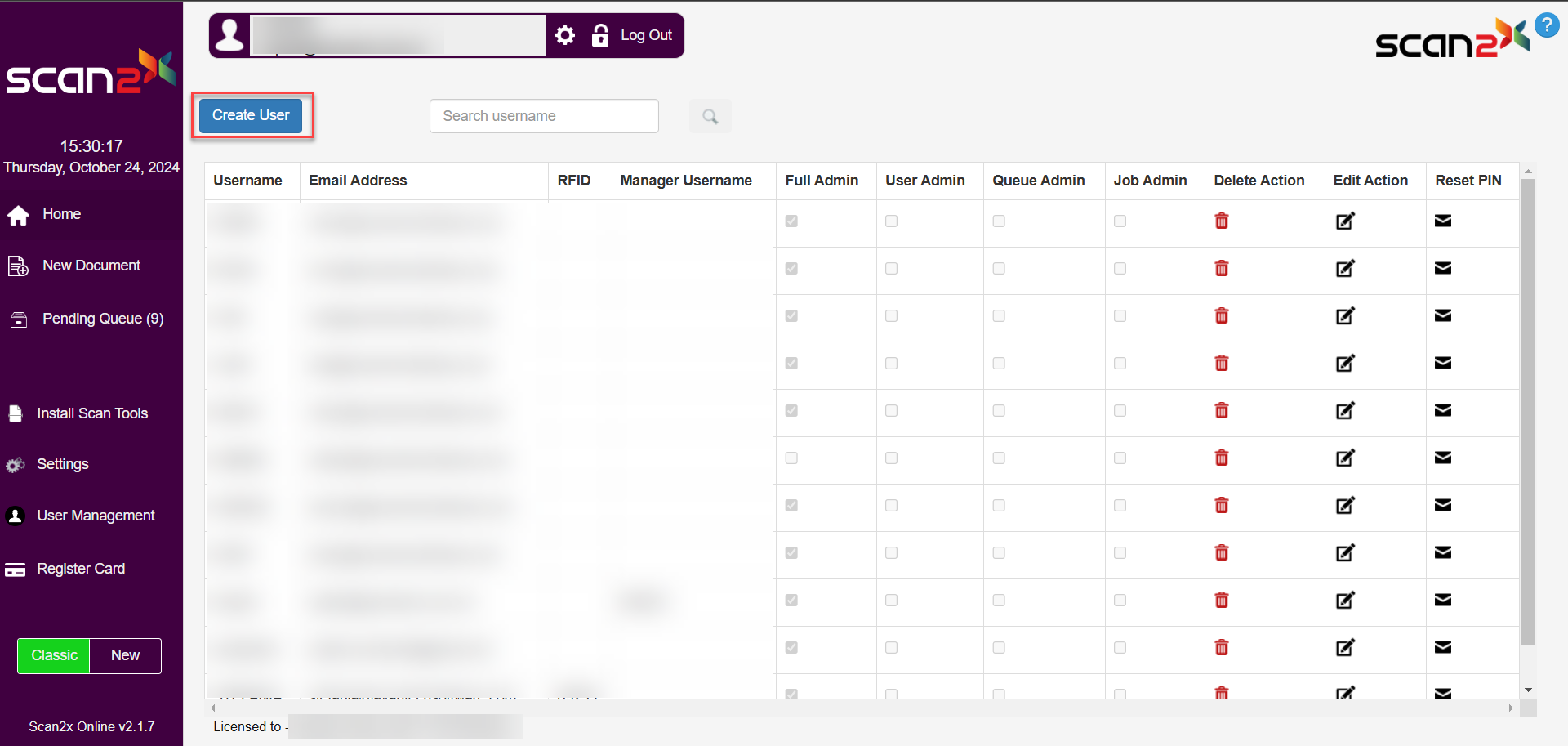Select the Classic interface mode
Screen dimensions: 1568x746
pos(54,655)
